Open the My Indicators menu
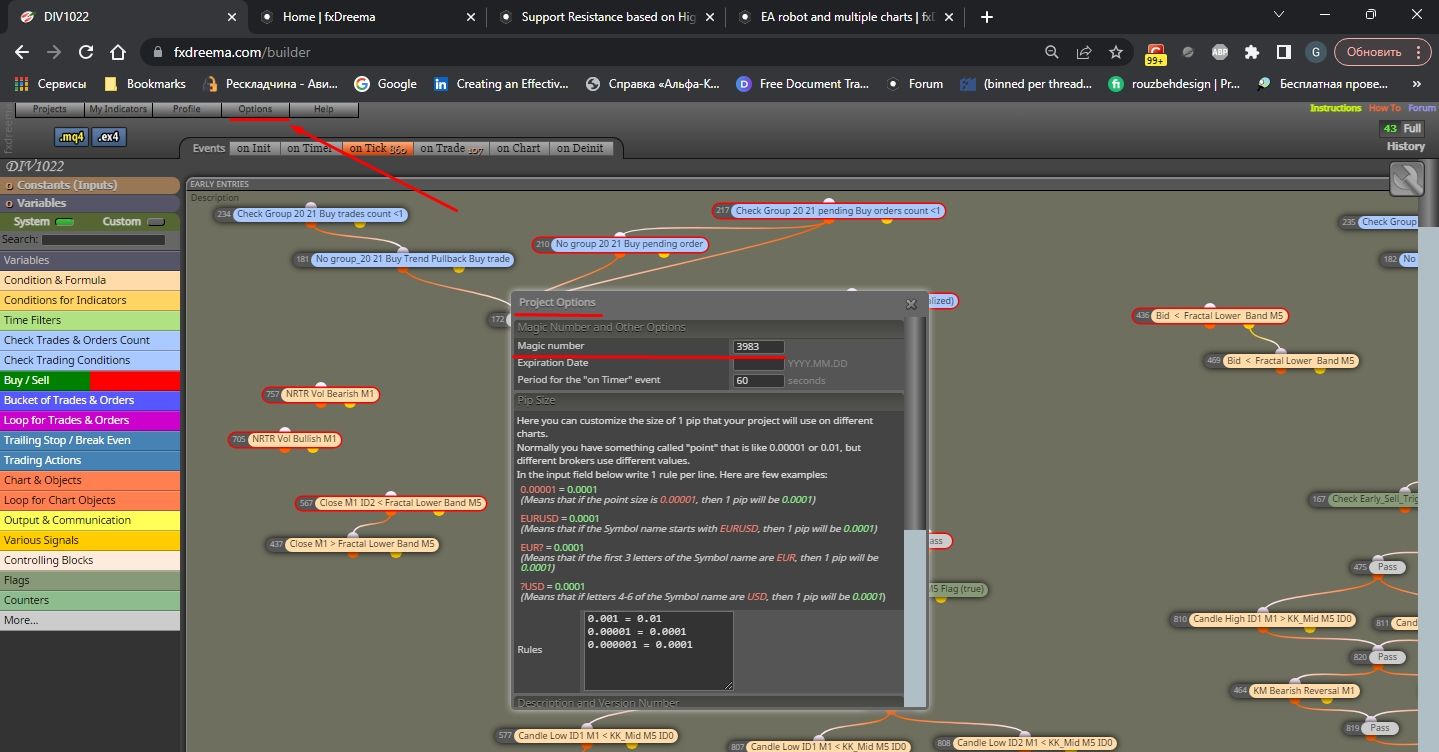 click(x=118, y=109)
